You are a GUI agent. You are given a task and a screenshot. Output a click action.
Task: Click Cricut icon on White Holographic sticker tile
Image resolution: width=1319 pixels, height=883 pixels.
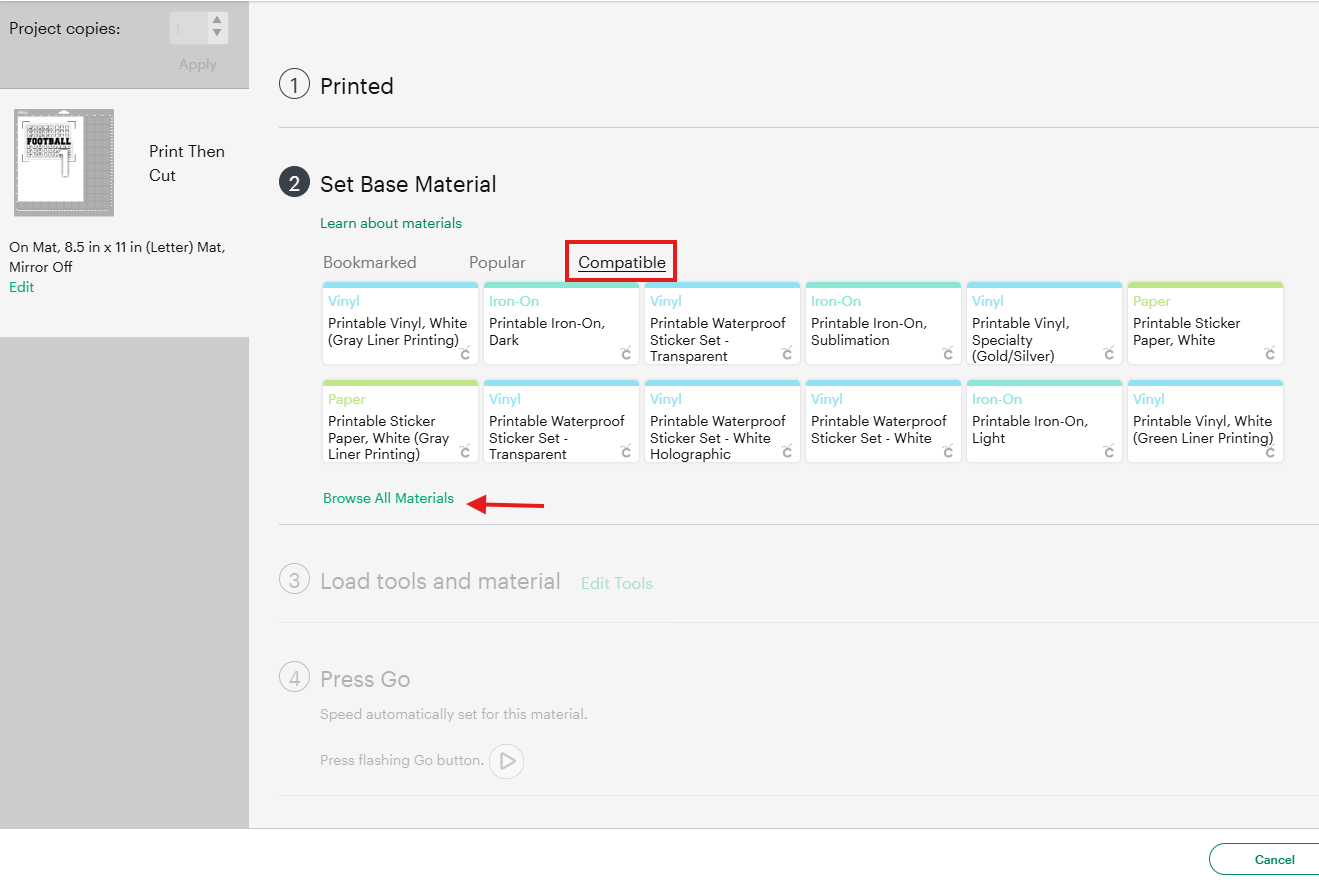coord(788,451)
